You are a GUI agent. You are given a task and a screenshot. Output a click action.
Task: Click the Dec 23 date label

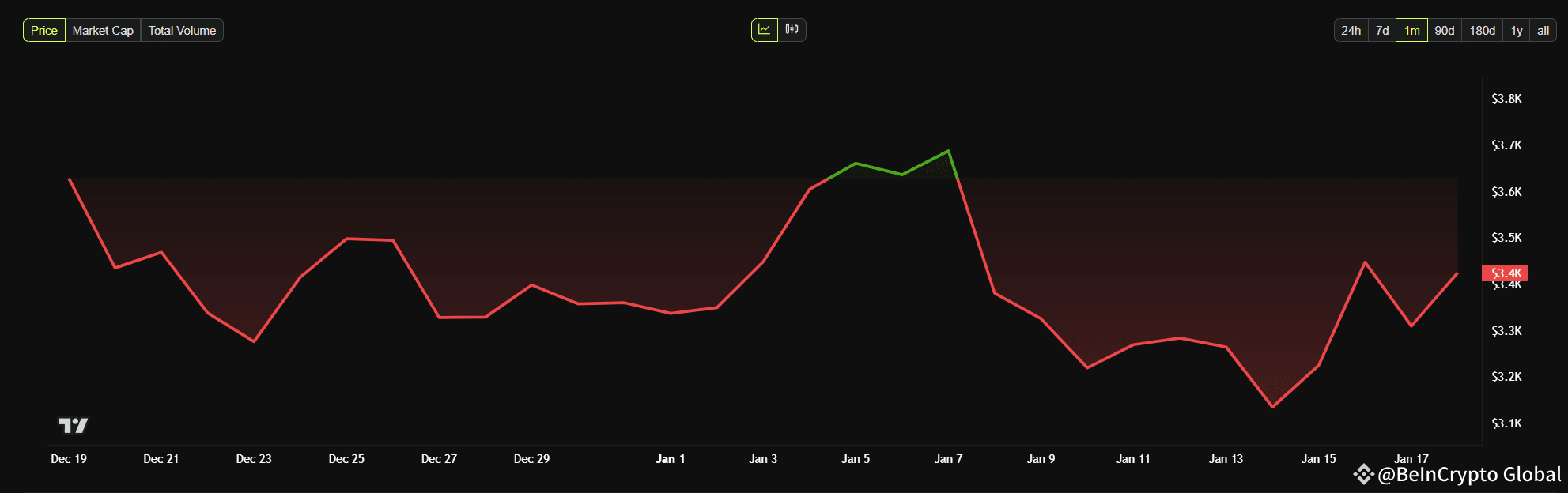tap(254, 459)
